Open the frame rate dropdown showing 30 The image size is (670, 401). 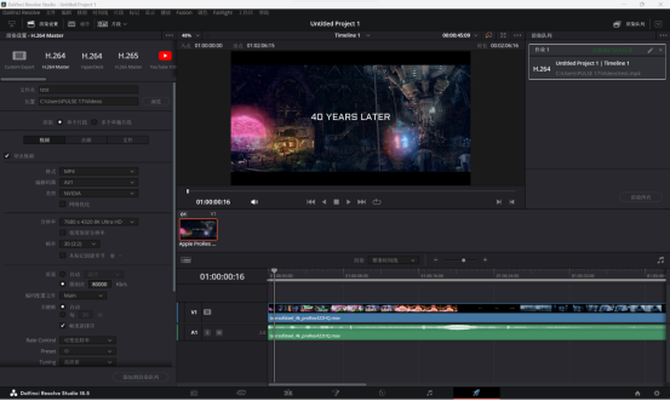(x=79, y=244)
